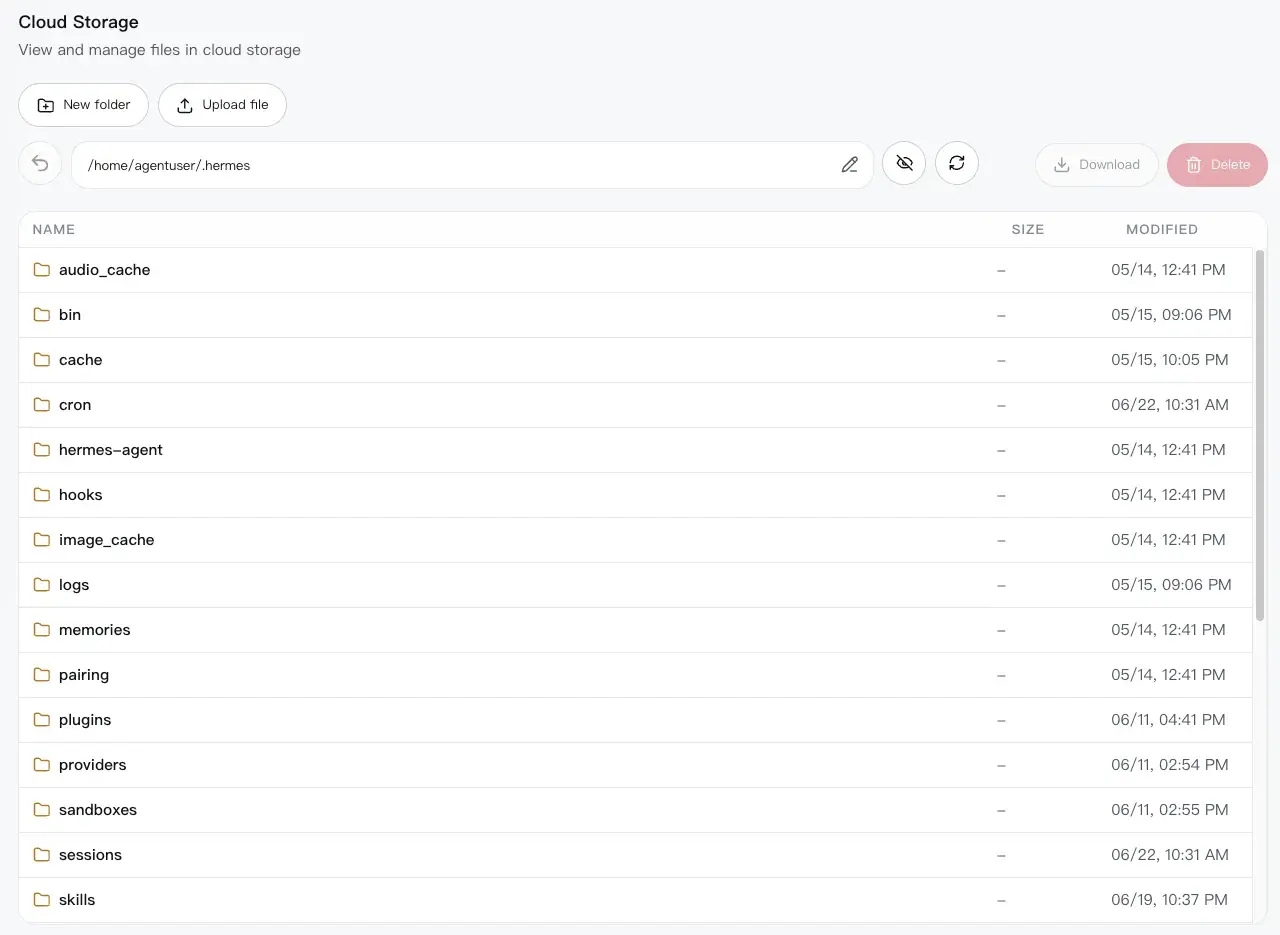Click the folder icon beside cache

[x=42, y=360]
